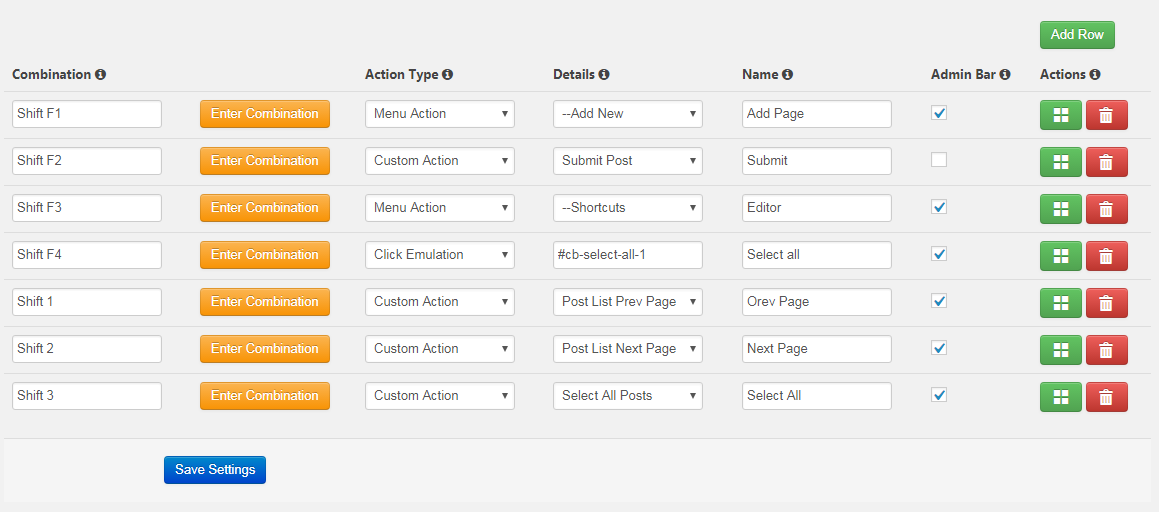This screenshot has width=1159, height=512.
Task: Click the green grid icon for Shift F3 row
Action: click(x=1060, y=209)
